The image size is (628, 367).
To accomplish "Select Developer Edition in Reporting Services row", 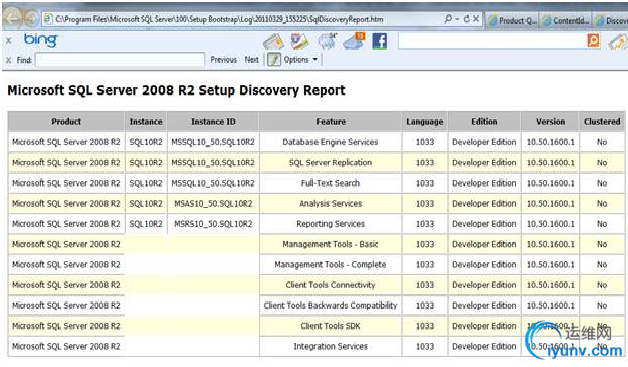I will click(484, 224).
